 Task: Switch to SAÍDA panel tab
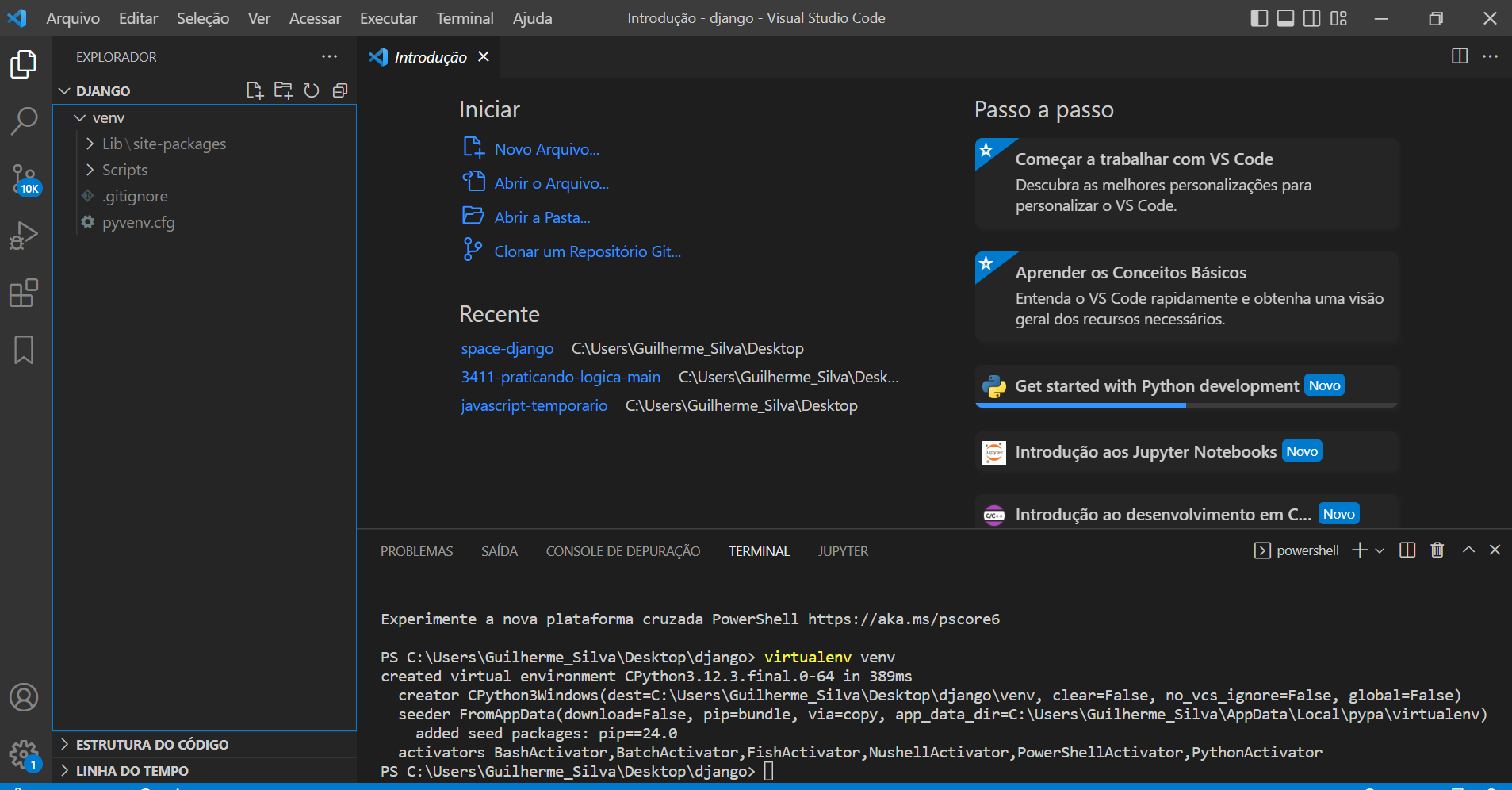pos(500,551)
